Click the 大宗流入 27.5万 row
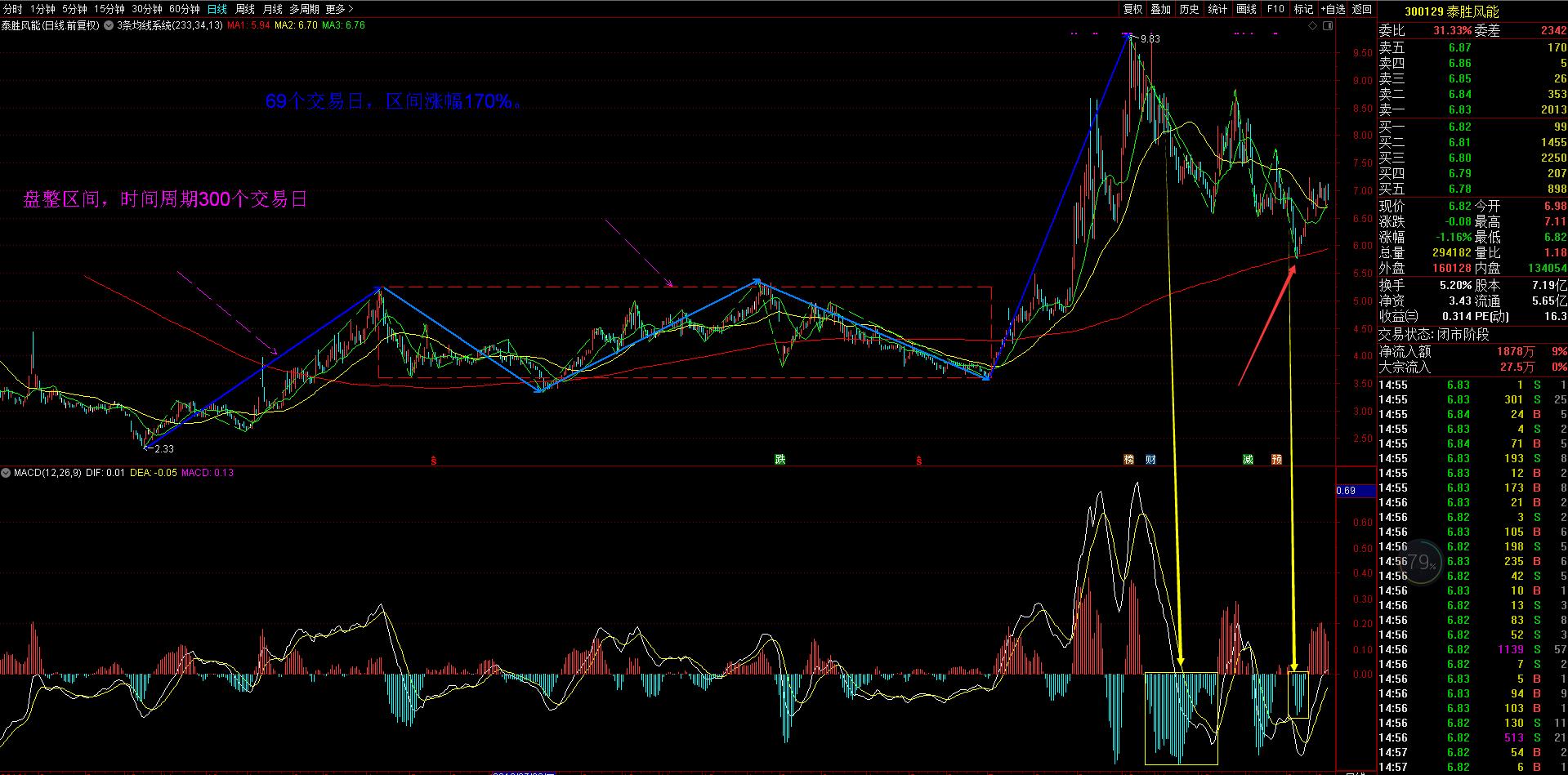 point(1472,367)
